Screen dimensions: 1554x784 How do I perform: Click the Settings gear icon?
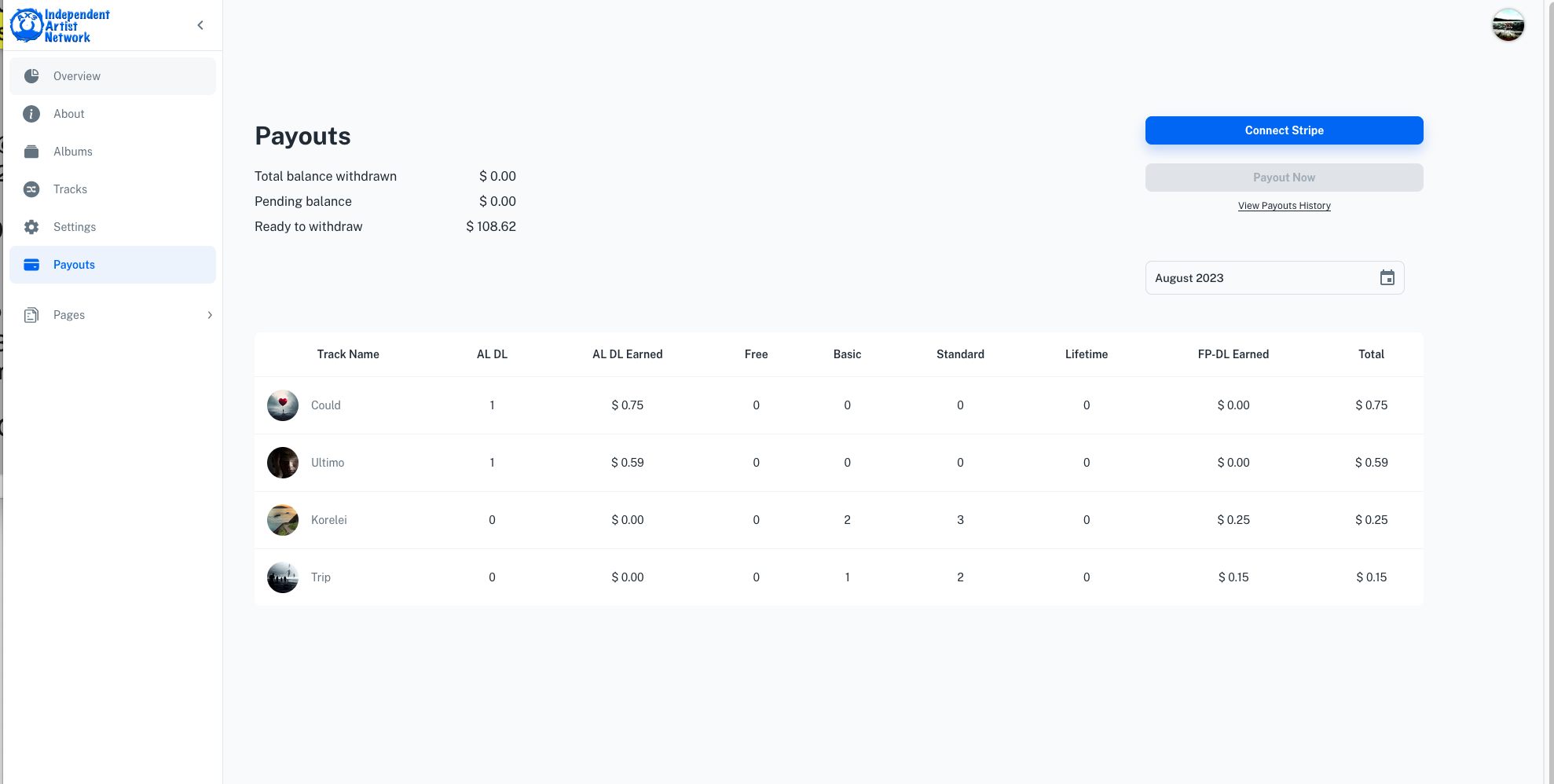(31, 227)
